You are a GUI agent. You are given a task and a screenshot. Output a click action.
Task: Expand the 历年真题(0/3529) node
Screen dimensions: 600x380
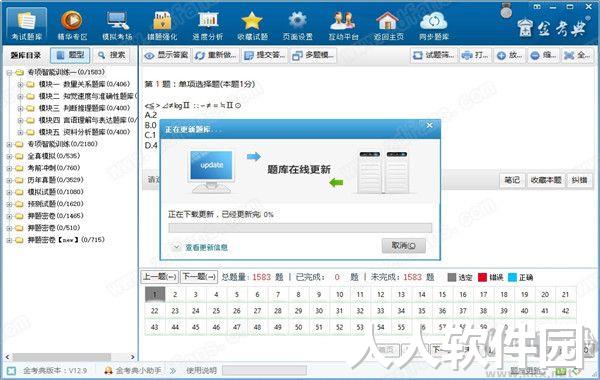click(9, 180)
